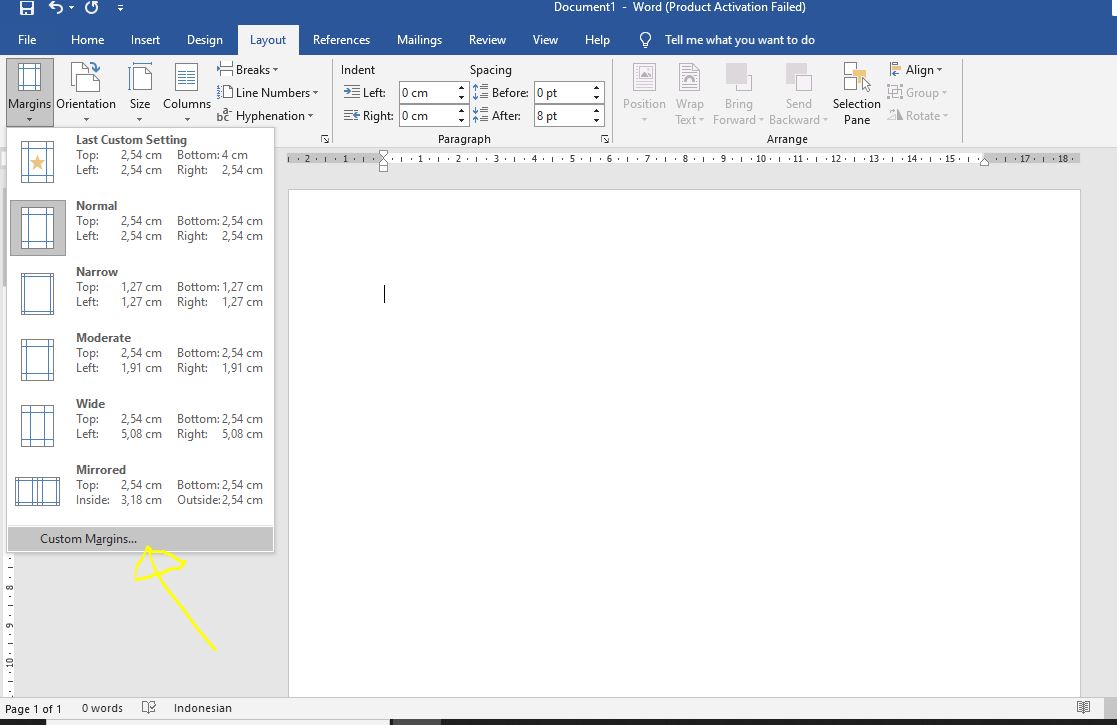Viewport: 1117px width, 725px height.
Task: Open the Orientation options
Action: (86, 90)
